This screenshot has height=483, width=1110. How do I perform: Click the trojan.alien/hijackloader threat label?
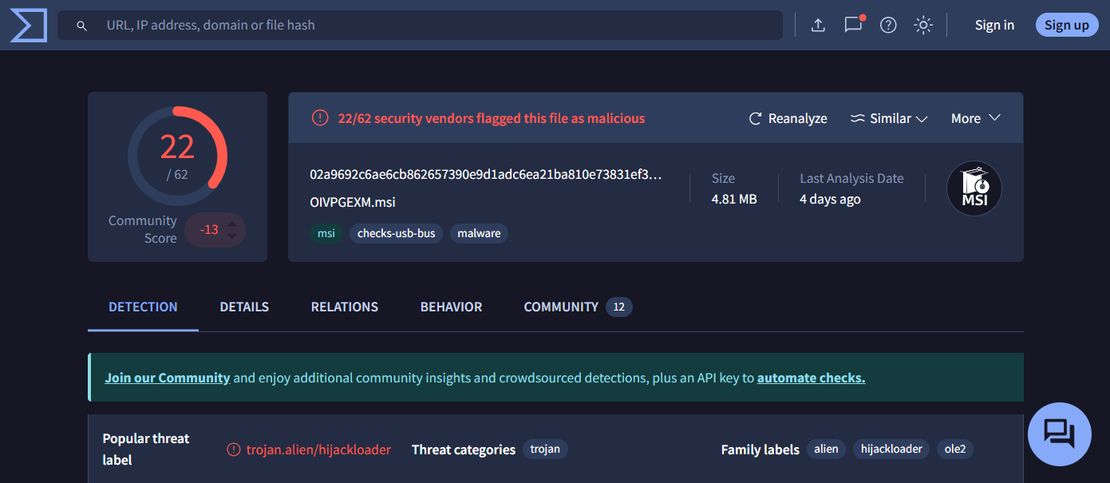click(x=319, y=450)
